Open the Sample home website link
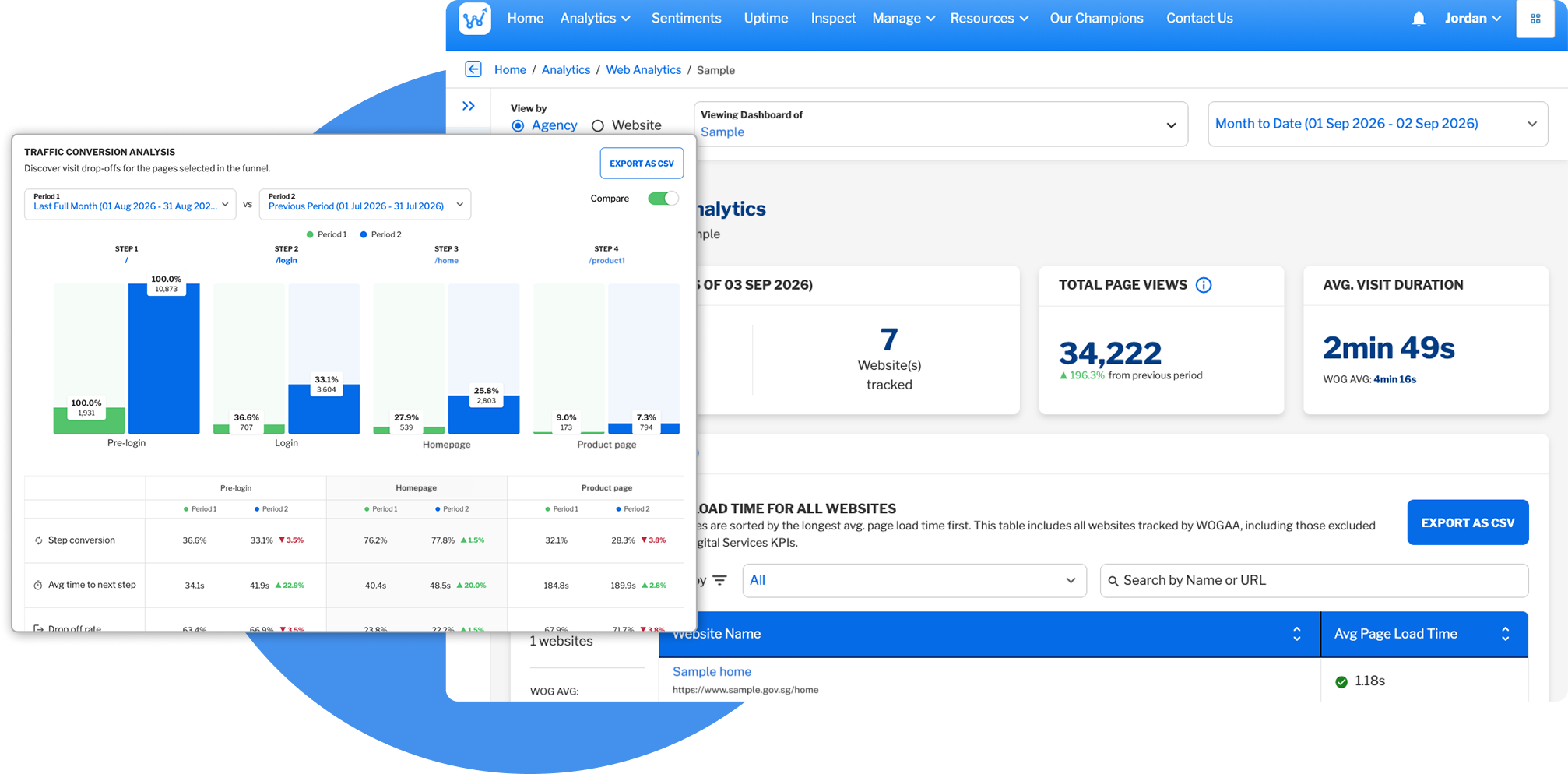This screenshot has height=774, width=1568. [712, 672]
